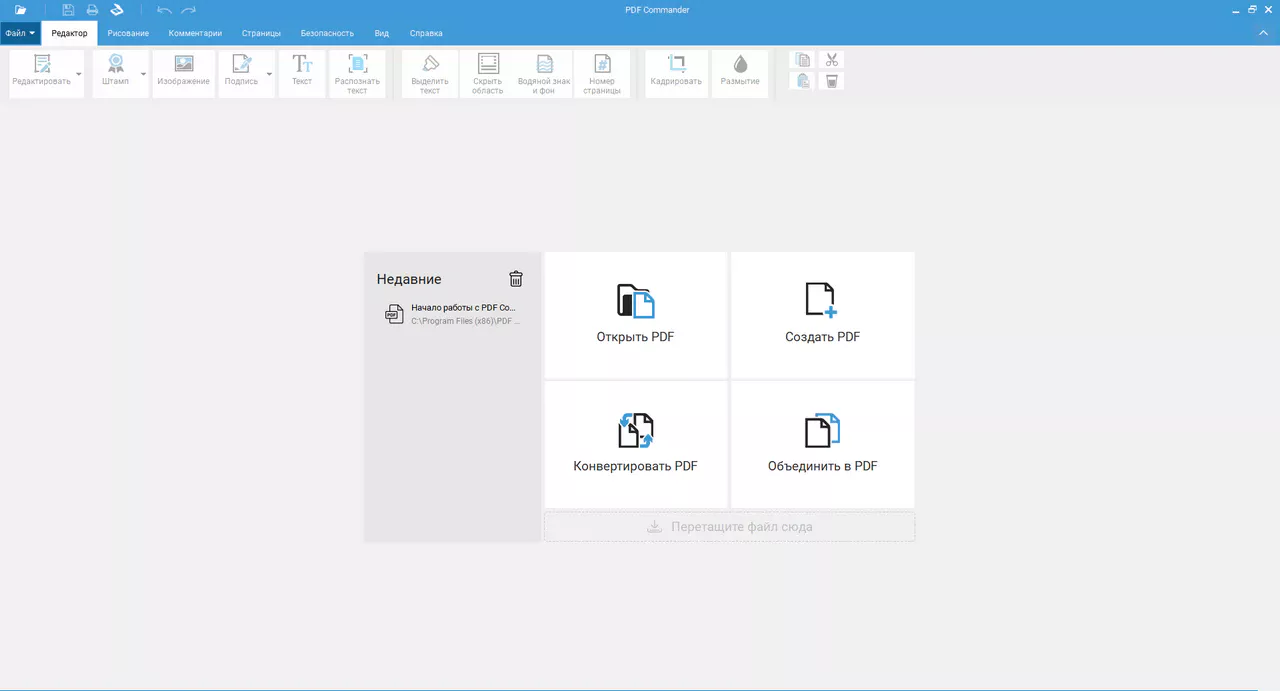Screen dimensions: 1280x691
Task: Clear recent files with trash icon
Action: [516, 279]
